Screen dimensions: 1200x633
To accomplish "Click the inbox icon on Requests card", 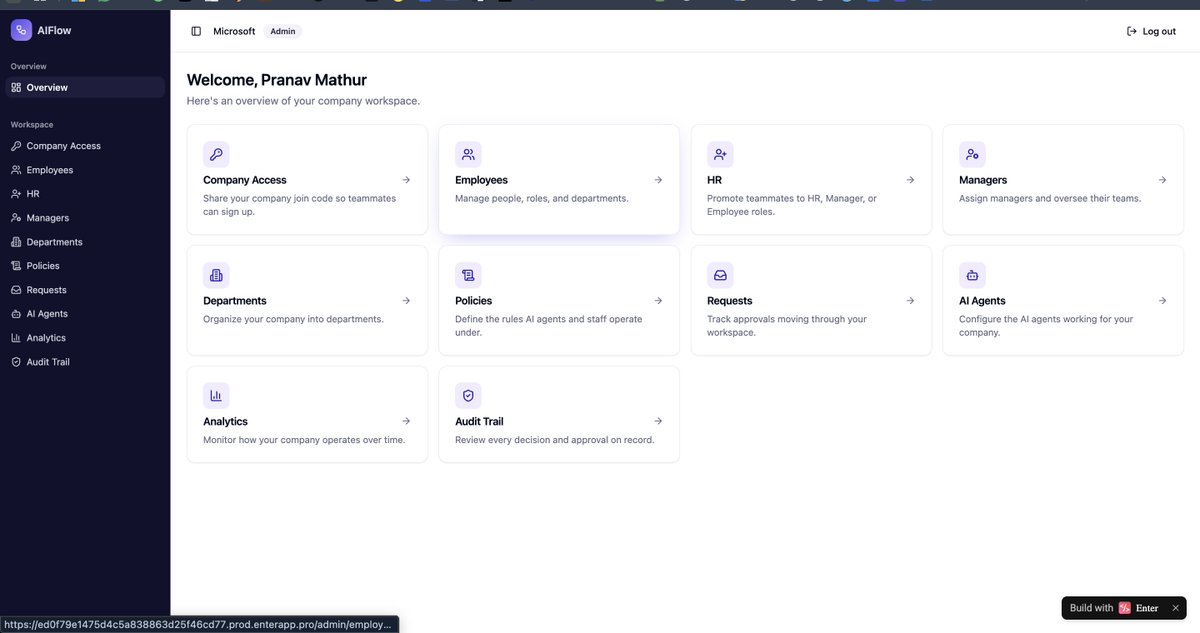I will point(720,275).
